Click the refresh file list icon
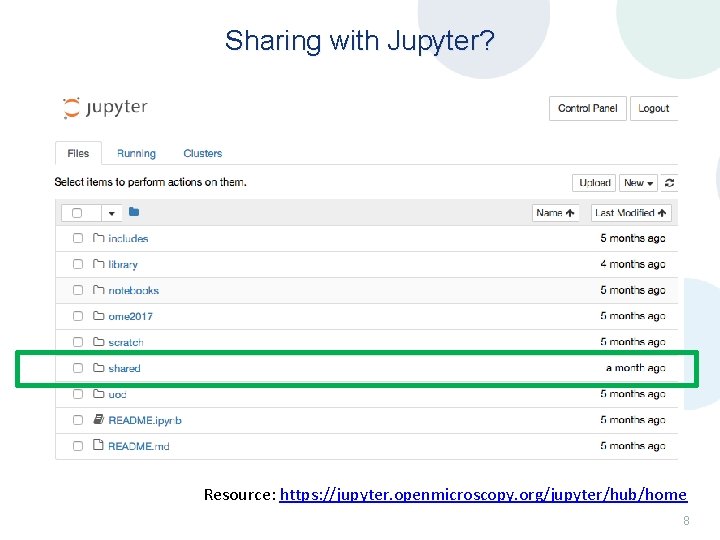Image resolution: width=720 pixels, height=540 pixels. pyautogui.click(x=669, y=183)
